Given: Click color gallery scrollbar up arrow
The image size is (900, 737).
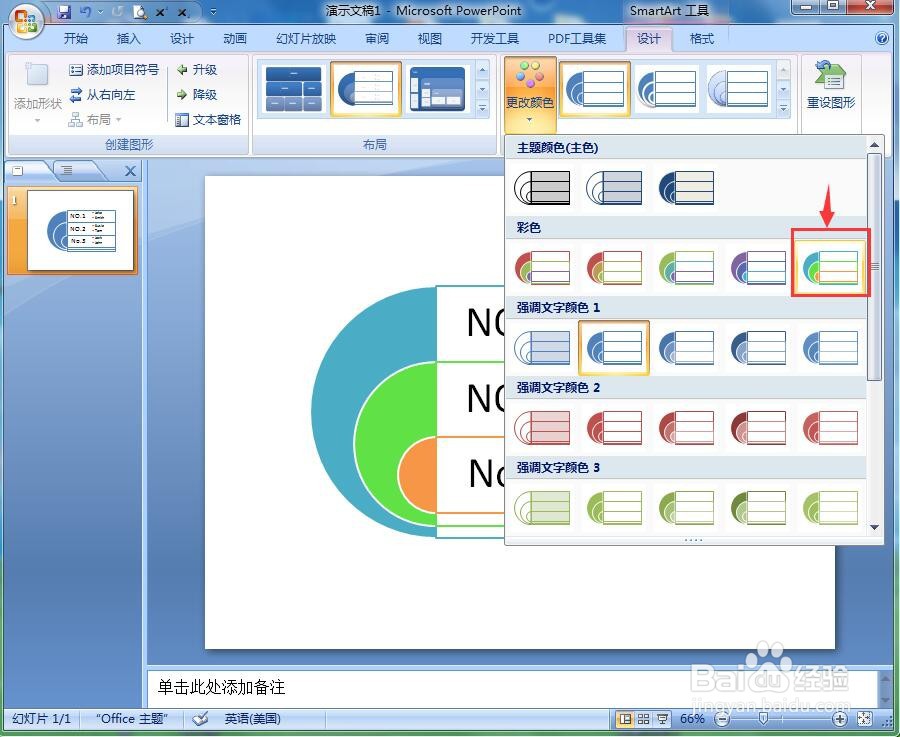Looking at the screenshot, I should pyautogui.click(x=875, y=145).
